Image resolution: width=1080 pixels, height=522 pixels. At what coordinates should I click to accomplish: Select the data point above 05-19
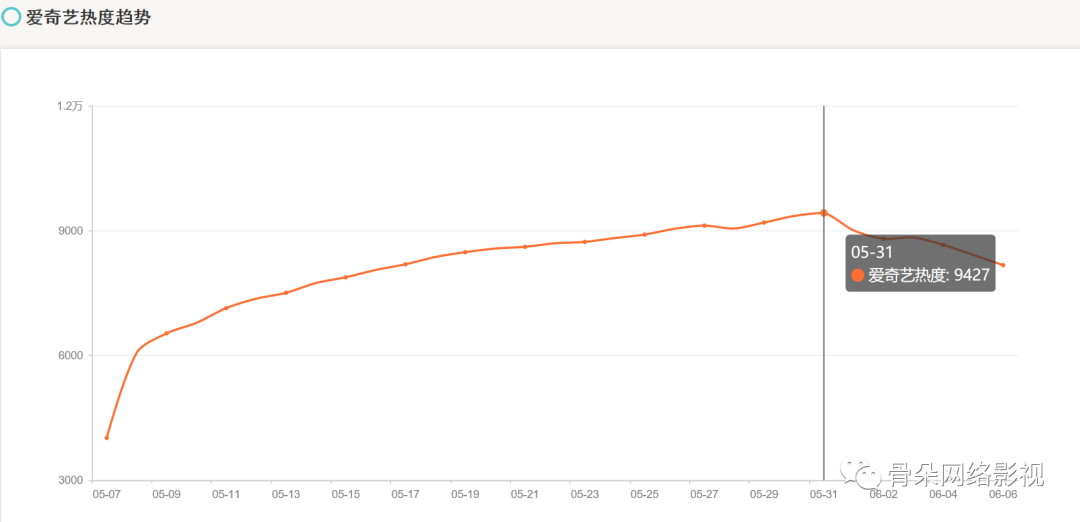click(465, 252)
